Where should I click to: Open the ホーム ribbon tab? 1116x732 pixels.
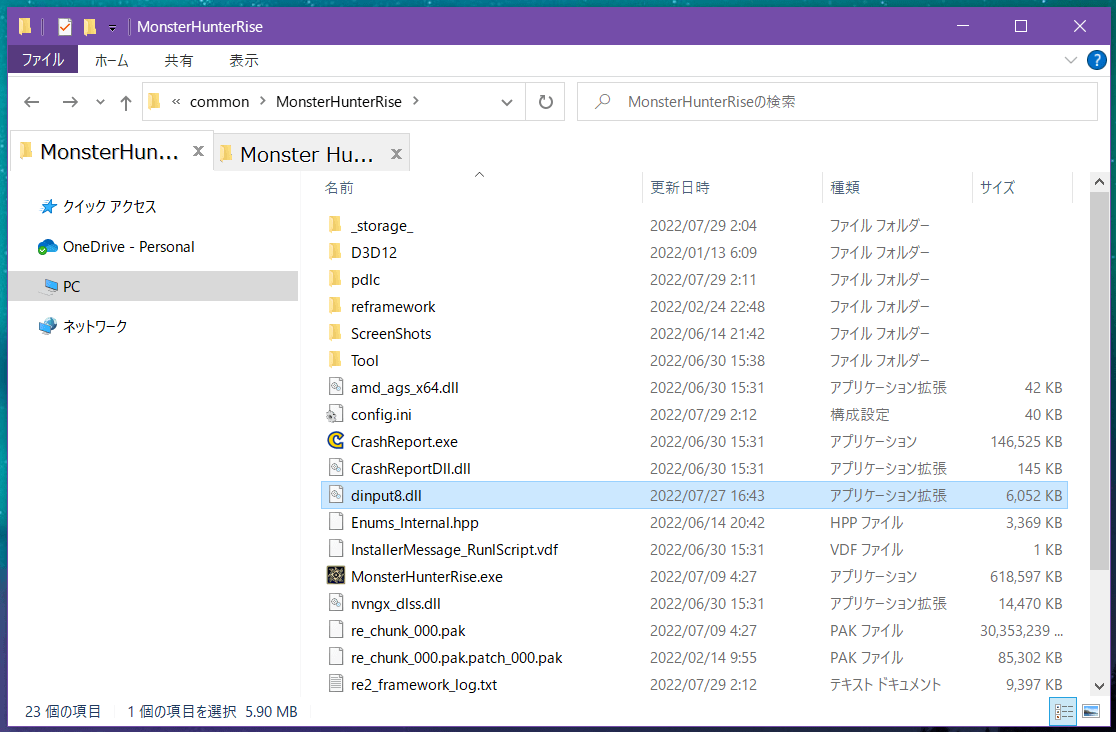tap(112, 61)
